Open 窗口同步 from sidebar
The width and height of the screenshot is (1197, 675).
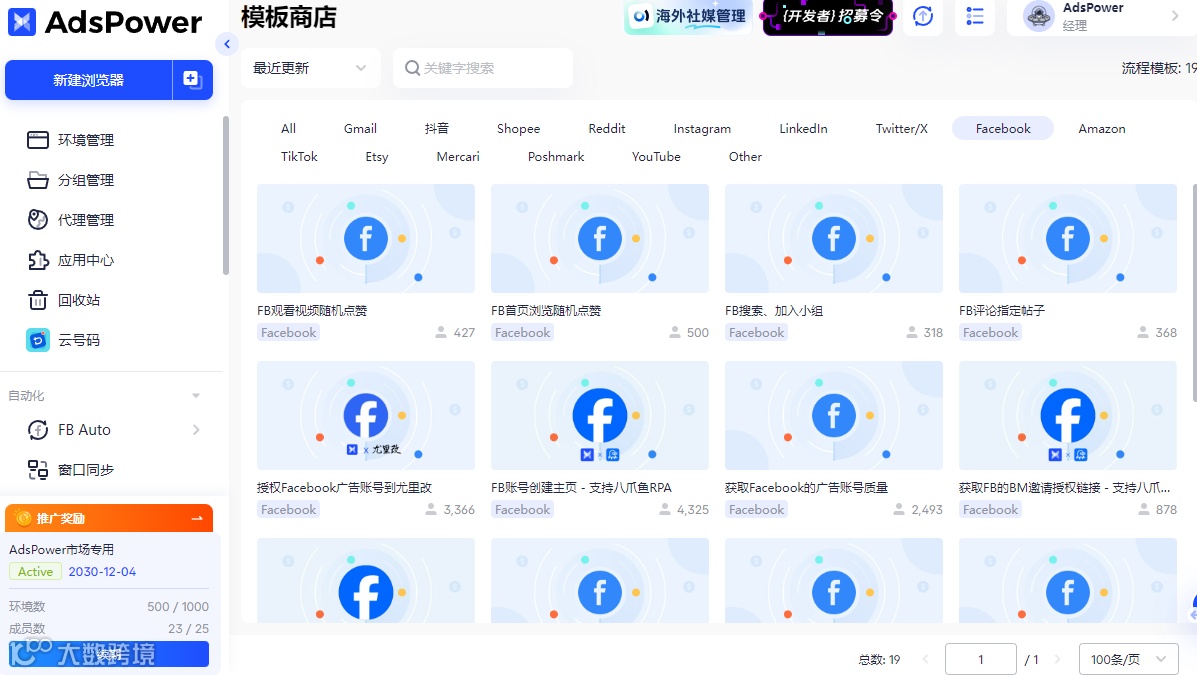click(x=86, y=470)
